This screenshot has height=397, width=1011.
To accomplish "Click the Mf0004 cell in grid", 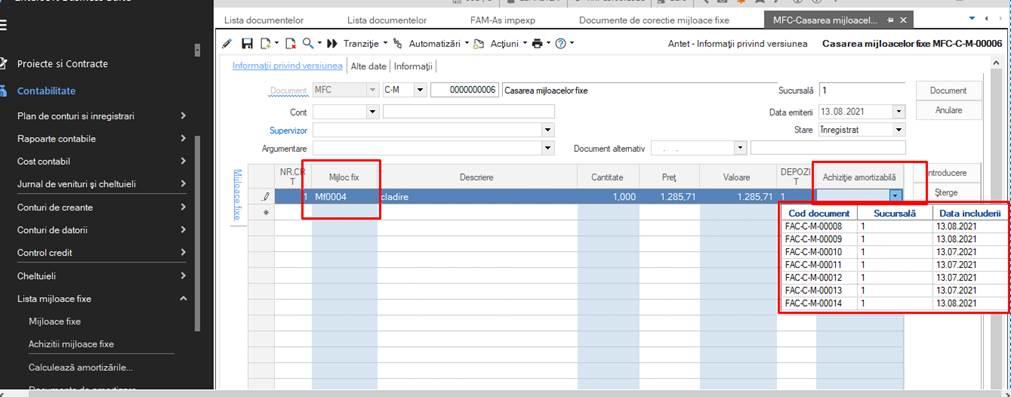I will pyautogui.click(x=344, y=197).
